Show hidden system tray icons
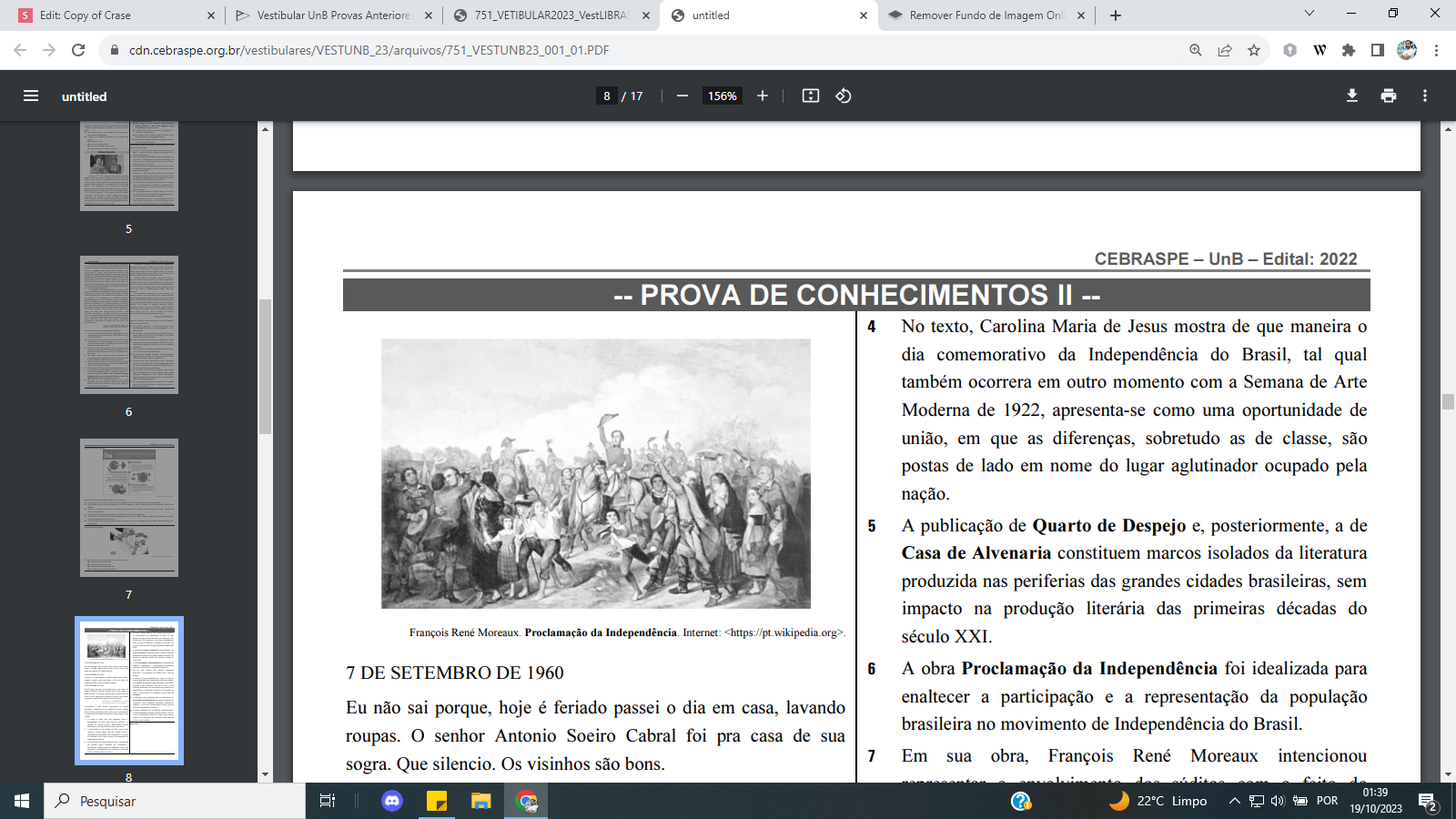The width and height of the screenshot is (1456, 819). pyautogui.click(x=1234, y=801)
